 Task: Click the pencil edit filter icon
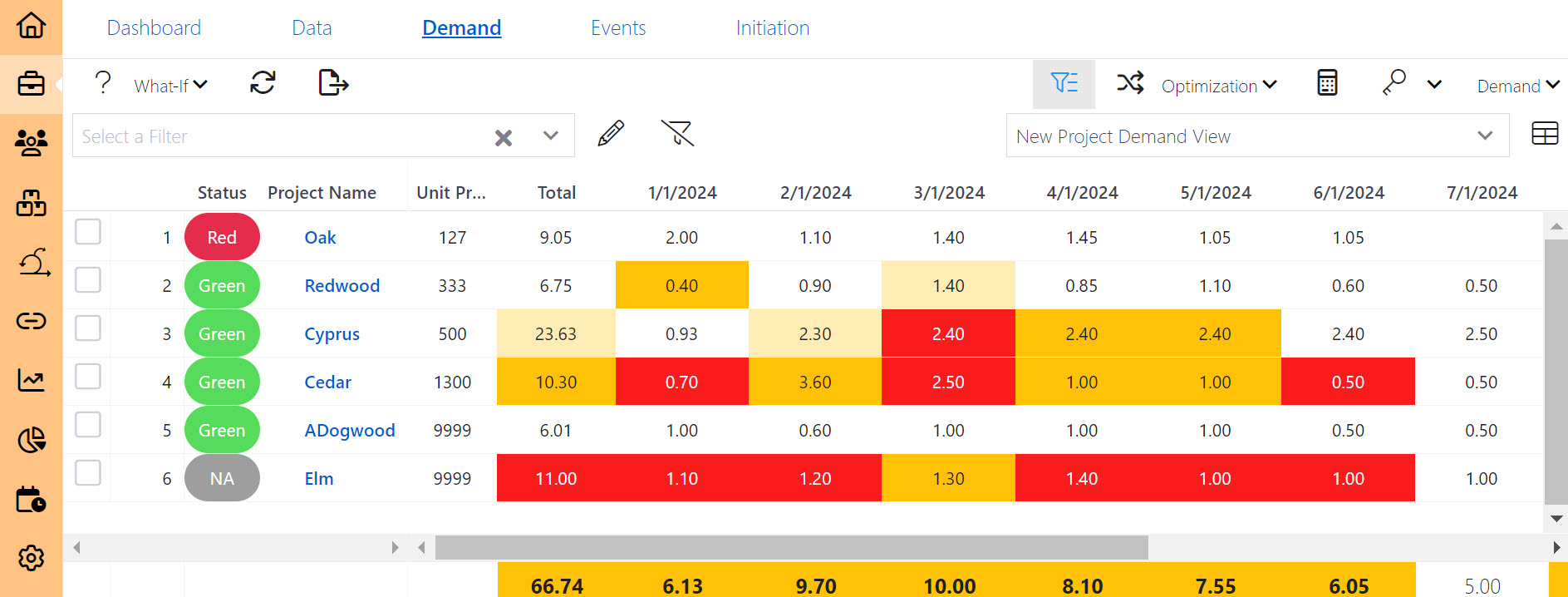(x=611, y=134)
